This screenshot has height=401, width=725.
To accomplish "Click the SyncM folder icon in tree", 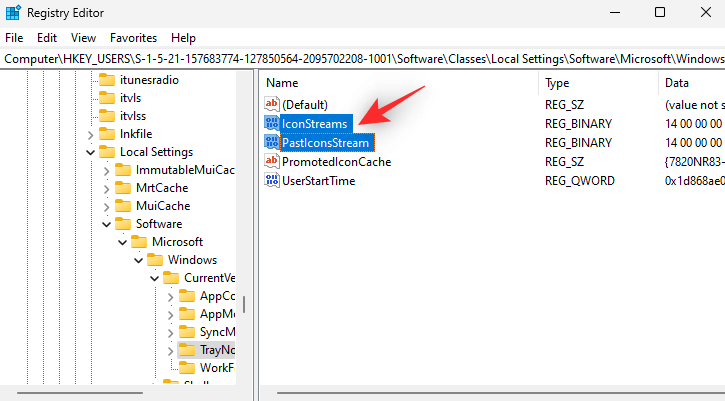I will click(187, 333).
